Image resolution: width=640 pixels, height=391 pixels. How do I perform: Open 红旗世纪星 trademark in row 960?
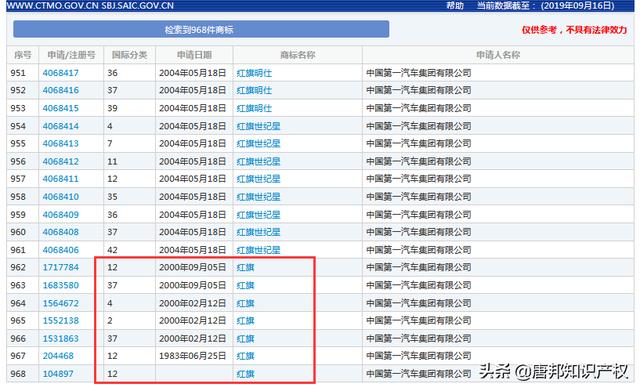[x=258, y=232]
